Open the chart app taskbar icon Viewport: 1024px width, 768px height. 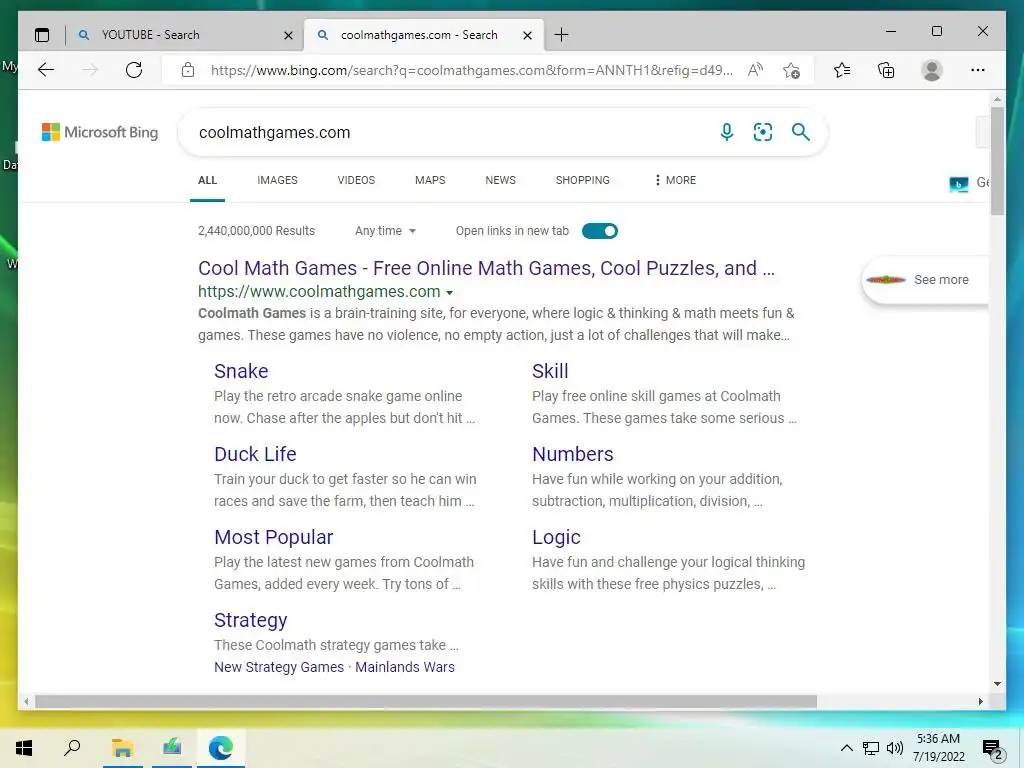click(x=172, y=748)
